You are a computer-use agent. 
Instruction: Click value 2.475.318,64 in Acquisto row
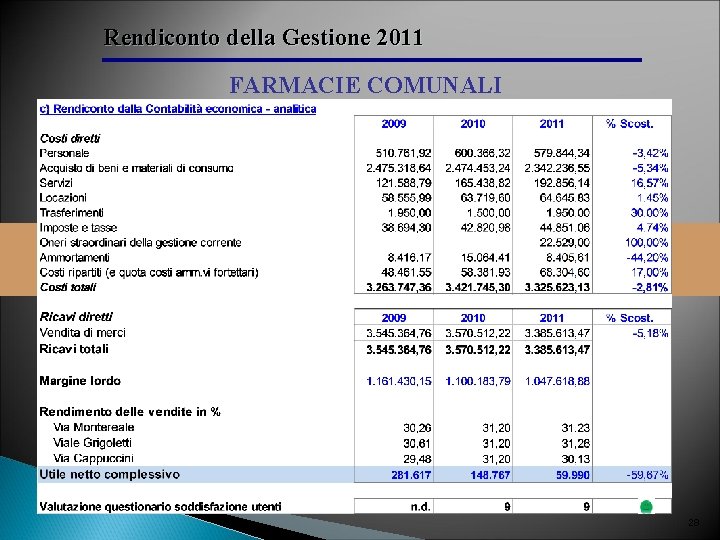point(399,168)
